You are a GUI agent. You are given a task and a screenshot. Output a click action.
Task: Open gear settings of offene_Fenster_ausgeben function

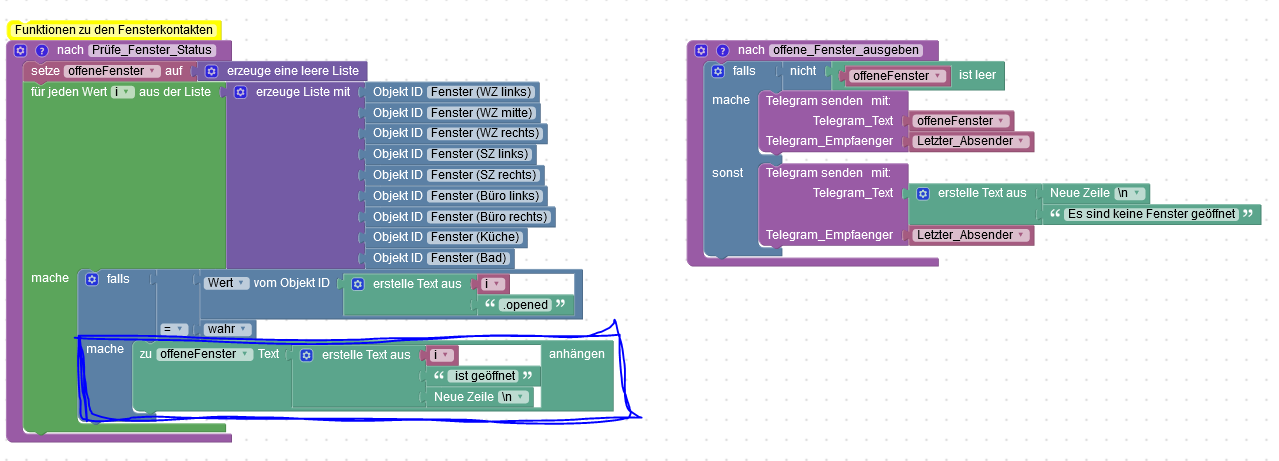coord(701,50)
